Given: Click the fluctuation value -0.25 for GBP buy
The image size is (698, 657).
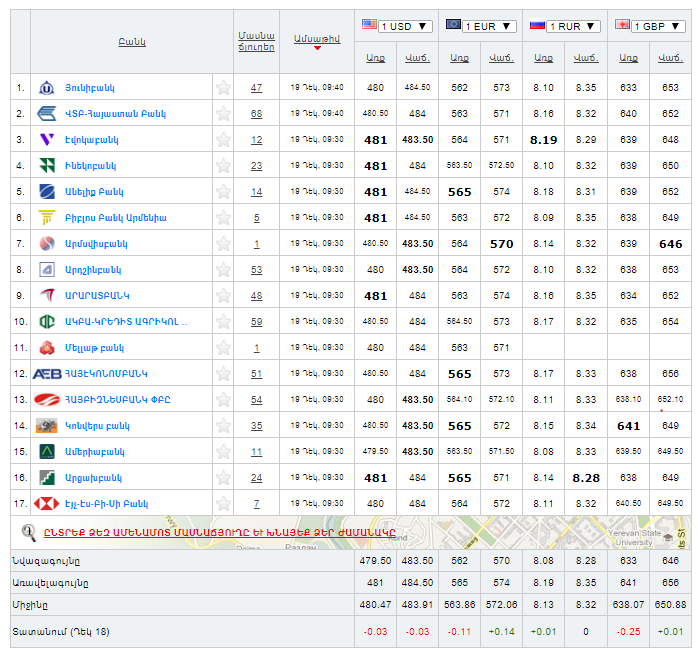Looking at the screenshot, I should coord(628,632).
